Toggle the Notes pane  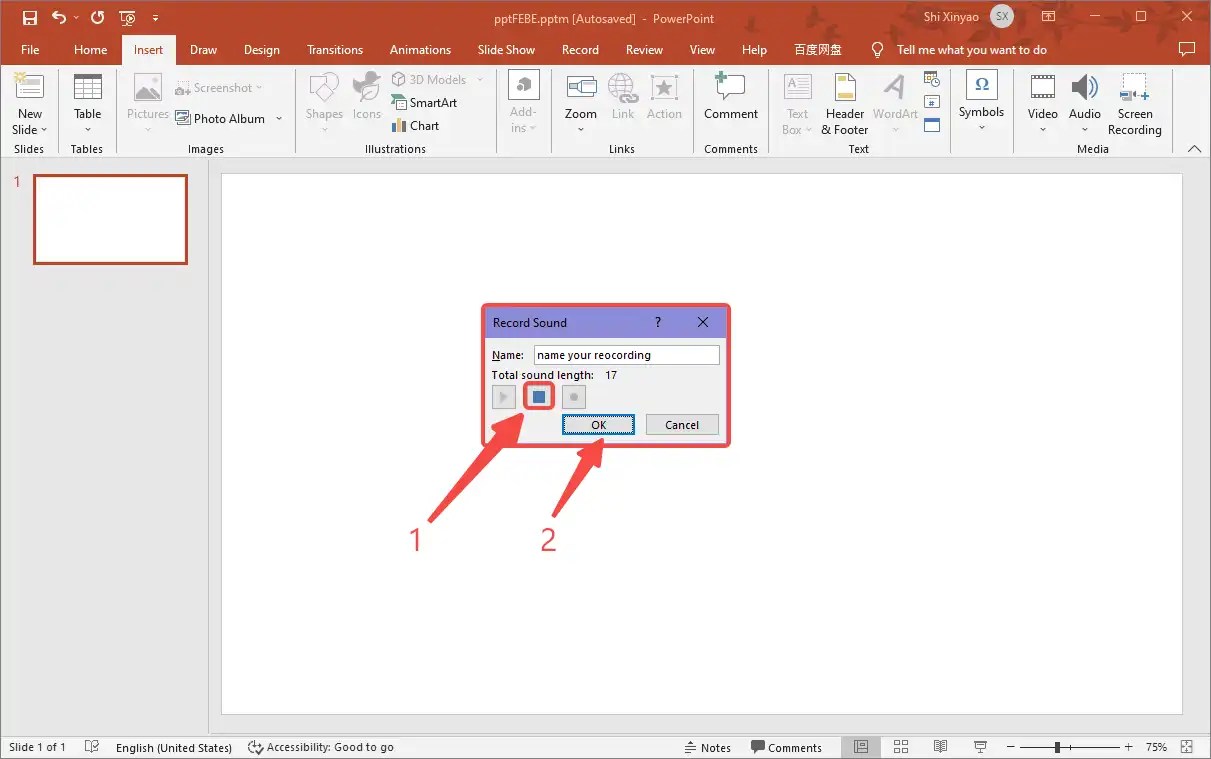pos(708,747)
